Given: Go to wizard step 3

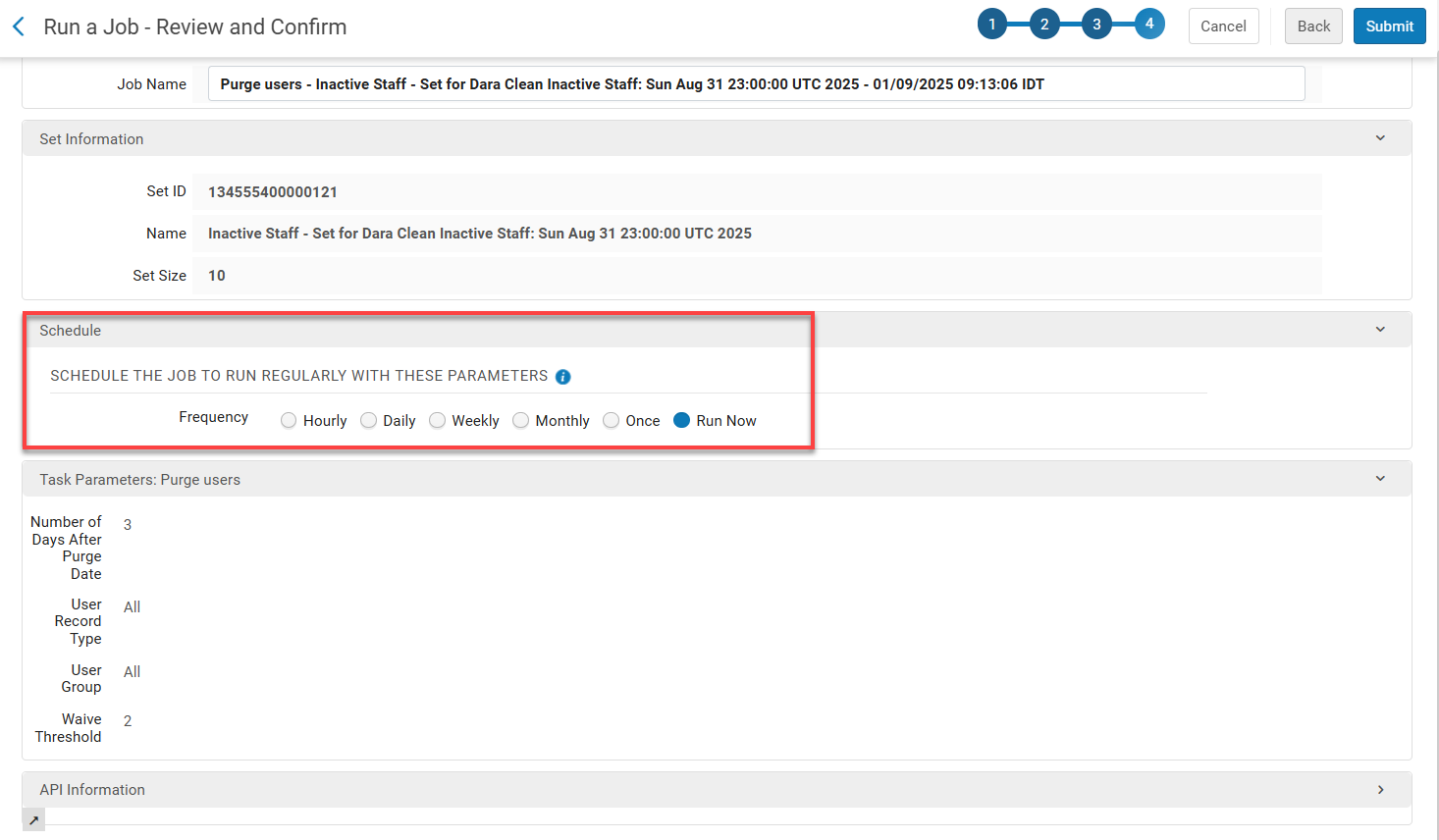Looking at the screenshot, I should [1096, 25].
